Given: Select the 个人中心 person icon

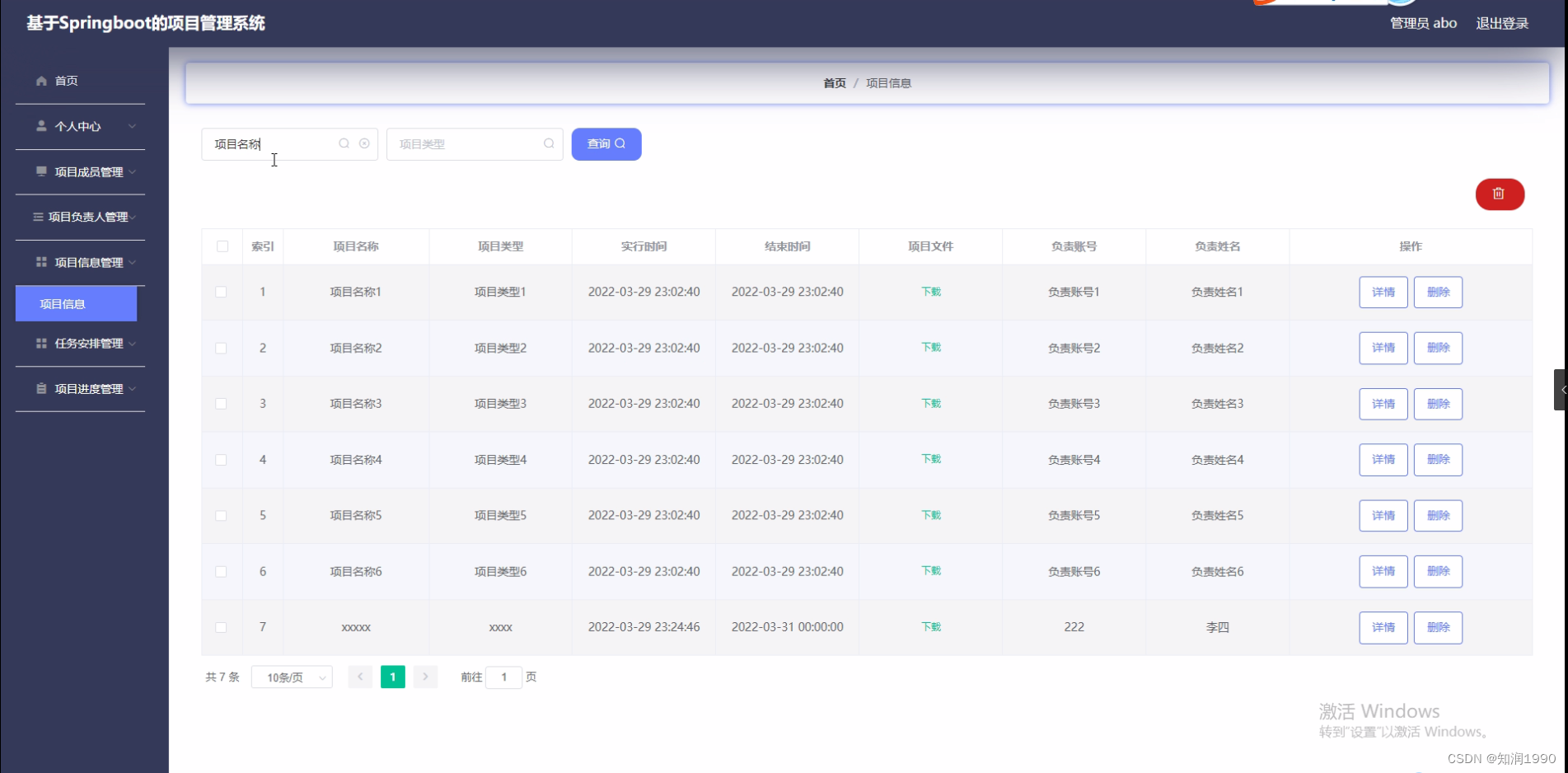Looking at the screenshot, I should (x=40, y=126).
